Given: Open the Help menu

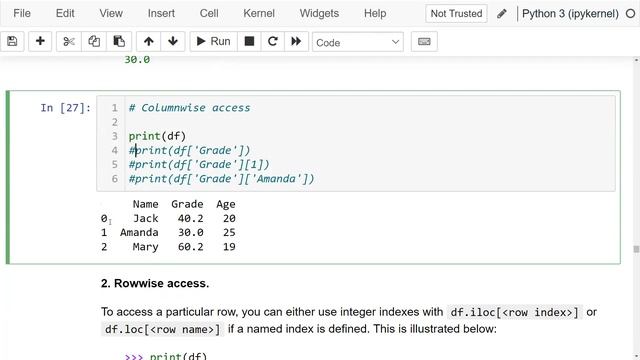Looking at the screenshot, I should coord(375,13).
